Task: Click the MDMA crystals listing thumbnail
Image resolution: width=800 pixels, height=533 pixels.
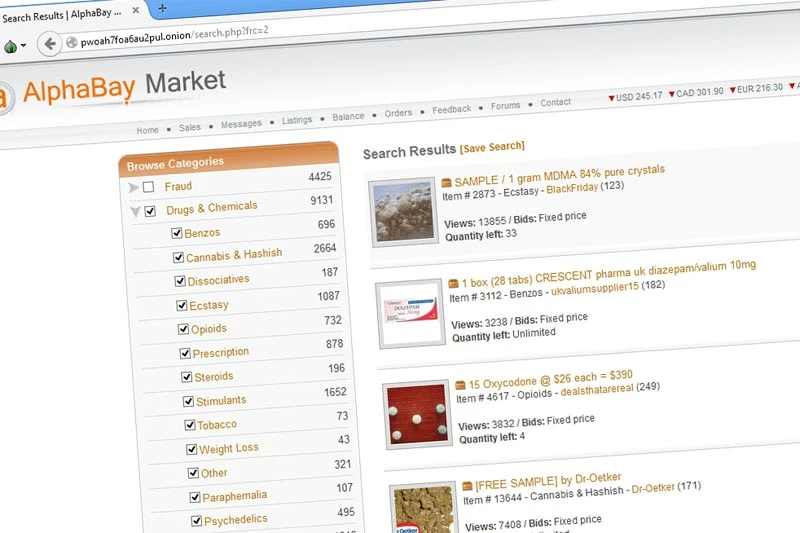Action: coord(403,212)
